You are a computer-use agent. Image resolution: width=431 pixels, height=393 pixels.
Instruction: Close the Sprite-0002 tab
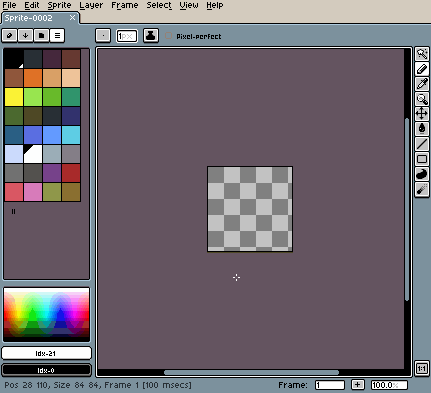[x=72, y=18]
